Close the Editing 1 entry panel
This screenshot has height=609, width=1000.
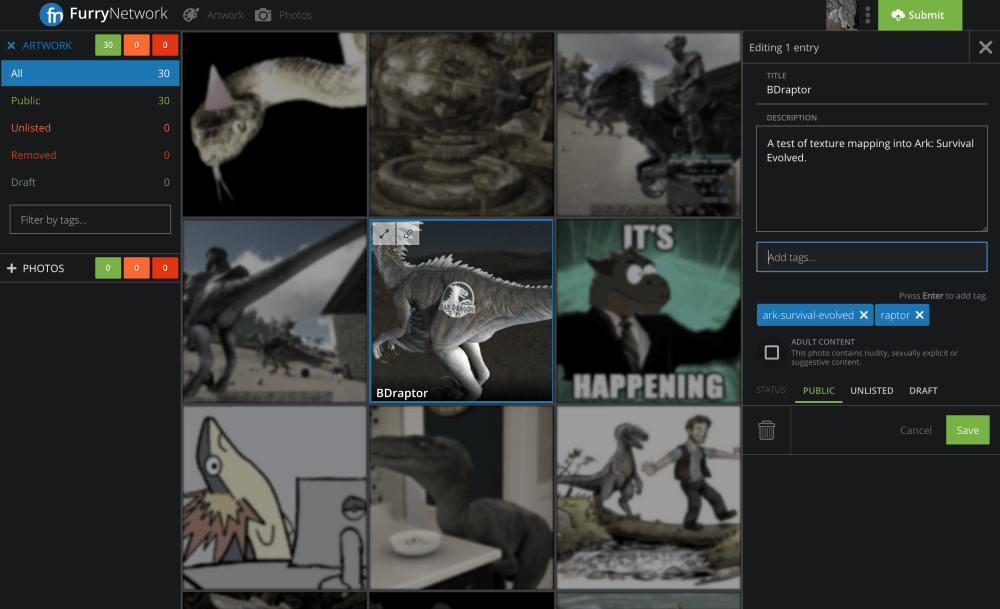click(985, 47)
